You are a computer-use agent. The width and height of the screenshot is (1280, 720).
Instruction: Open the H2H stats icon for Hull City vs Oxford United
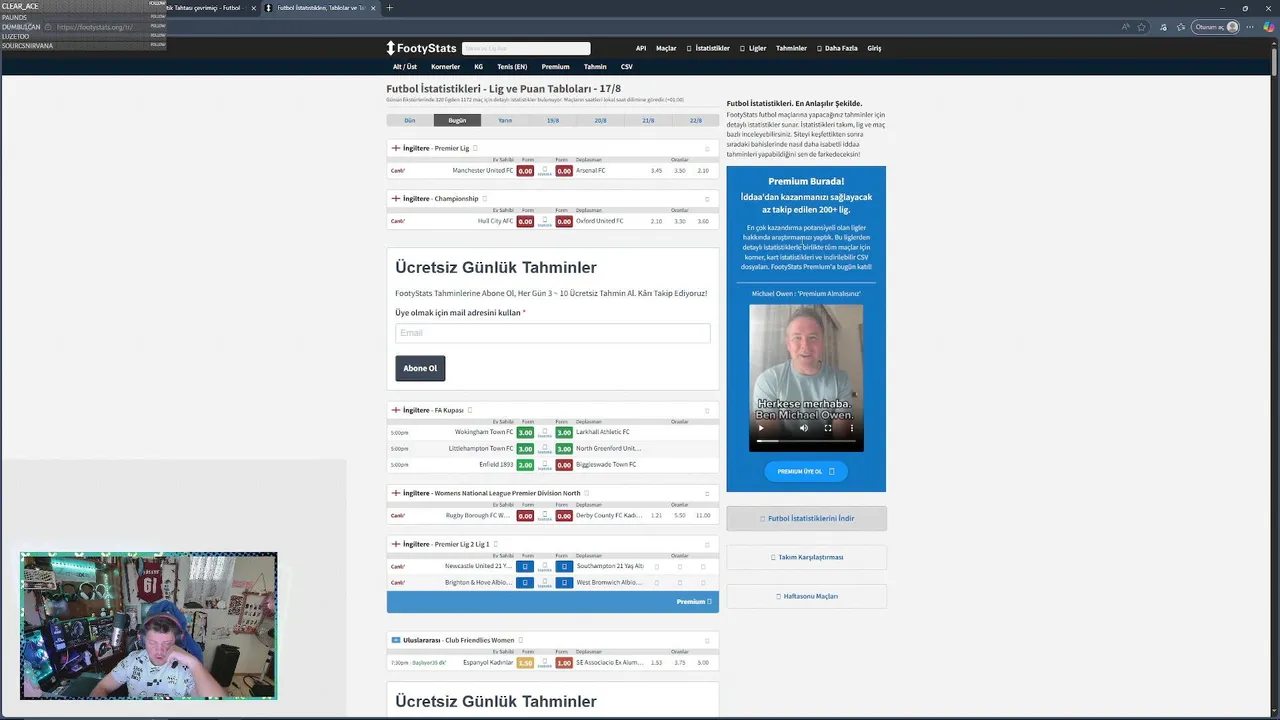pos(544,221)
